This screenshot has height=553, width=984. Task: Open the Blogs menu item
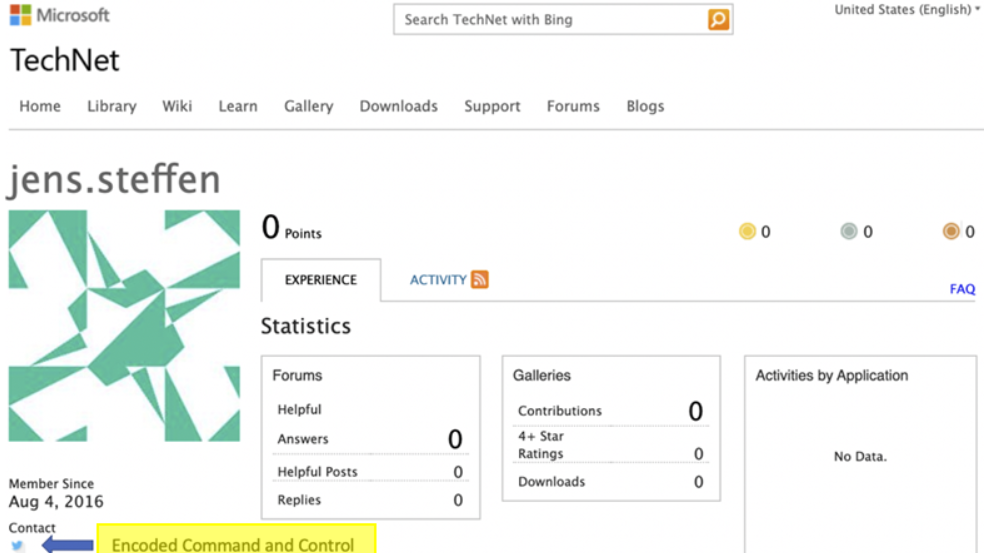[x=645, y=106]
